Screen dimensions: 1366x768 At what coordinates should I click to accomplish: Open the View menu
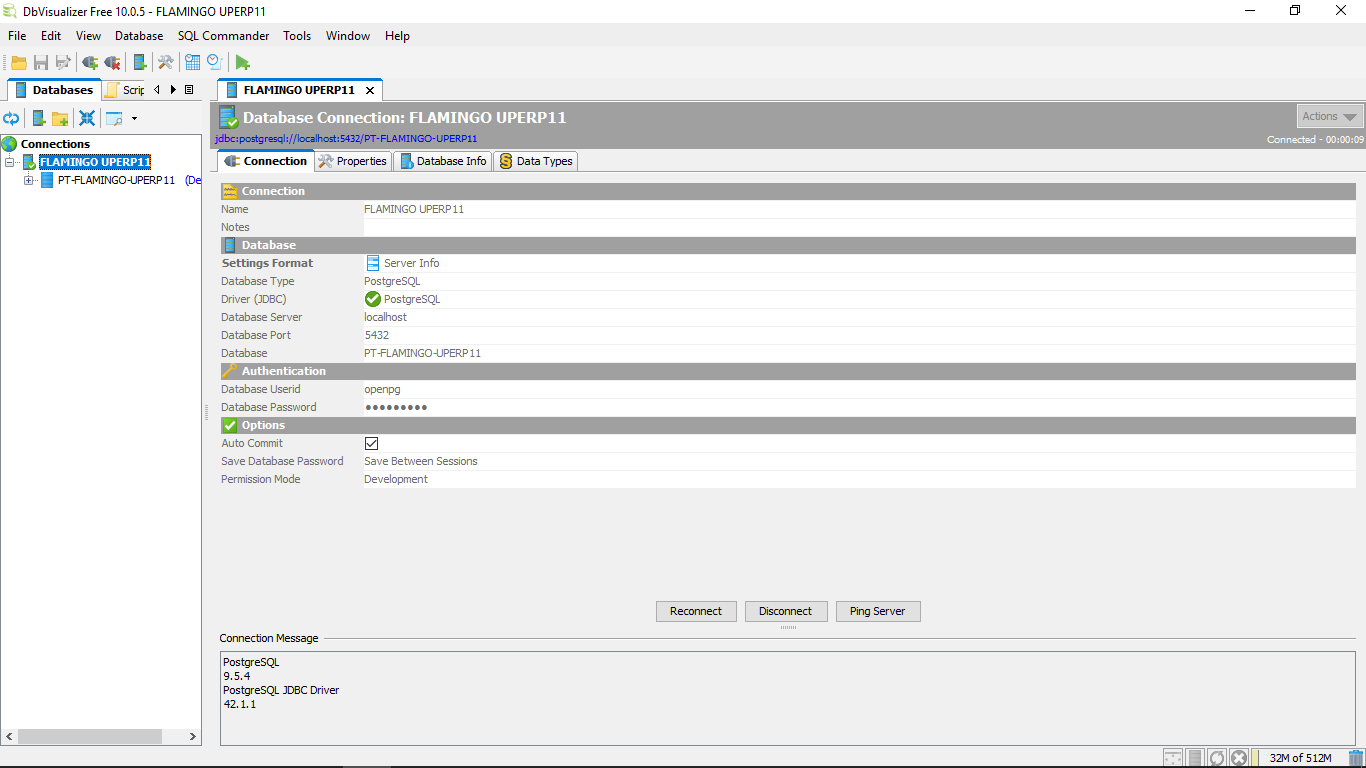[x=88, y=35]
